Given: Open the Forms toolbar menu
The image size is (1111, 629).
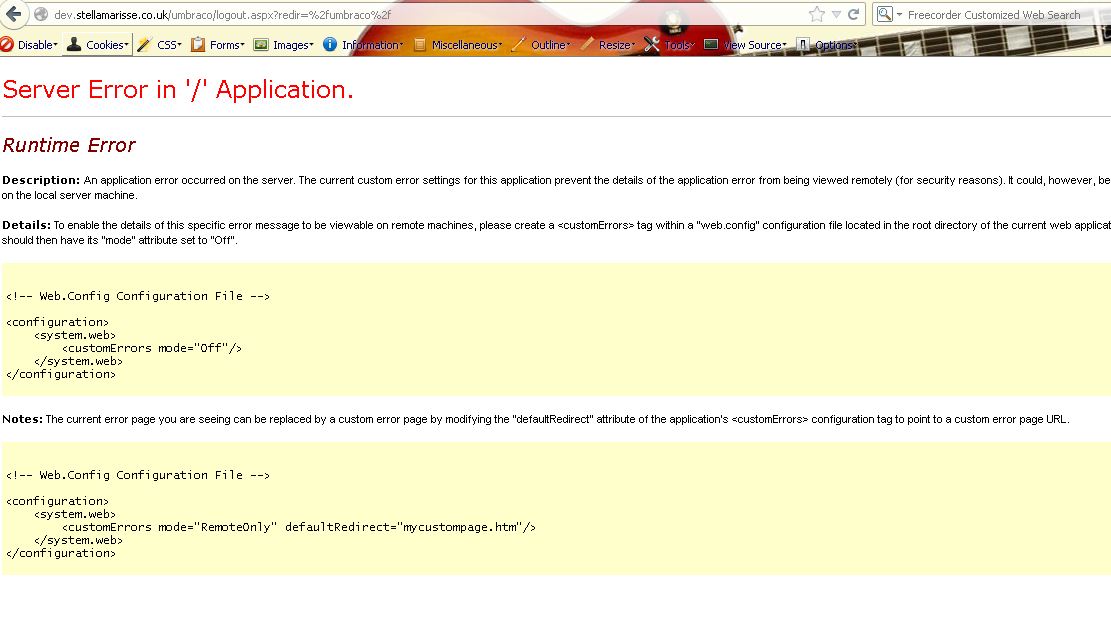Looking at the screenshot, I should click(x=227, y=45).
